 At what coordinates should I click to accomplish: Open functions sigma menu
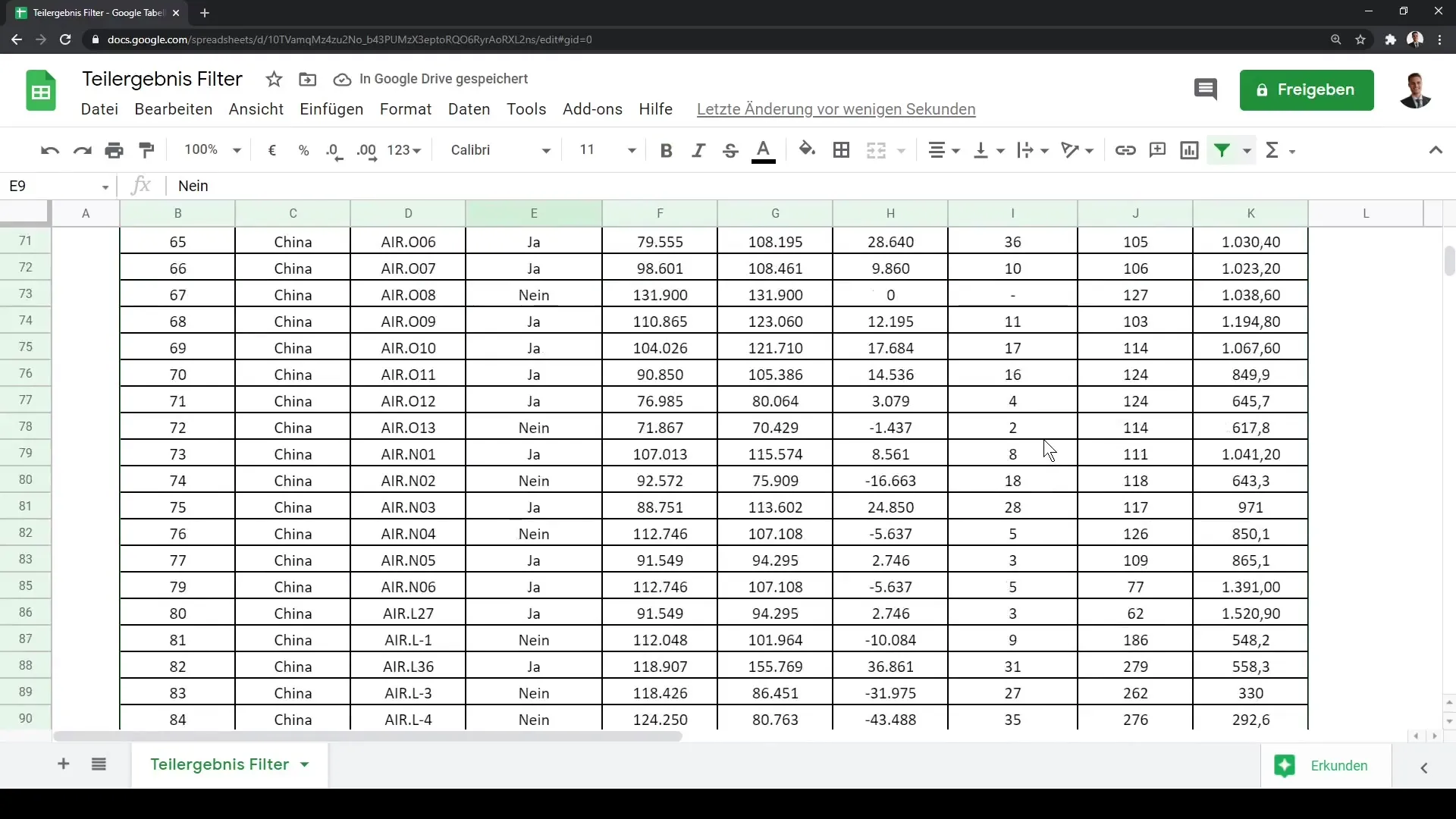pyautogui.click(x=1279, y=150)
